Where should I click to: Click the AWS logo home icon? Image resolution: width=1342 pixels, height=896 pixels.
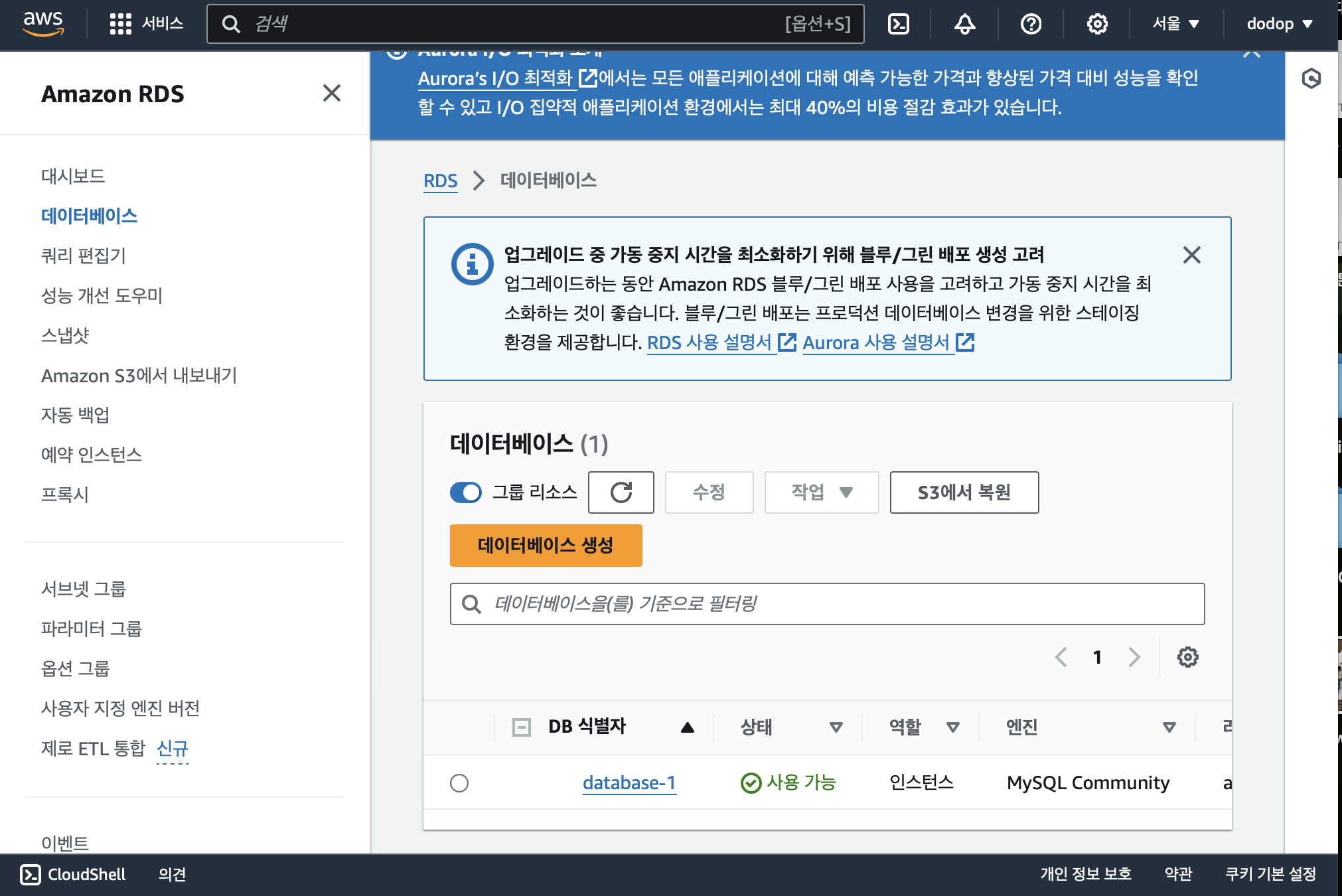(44, 23)
